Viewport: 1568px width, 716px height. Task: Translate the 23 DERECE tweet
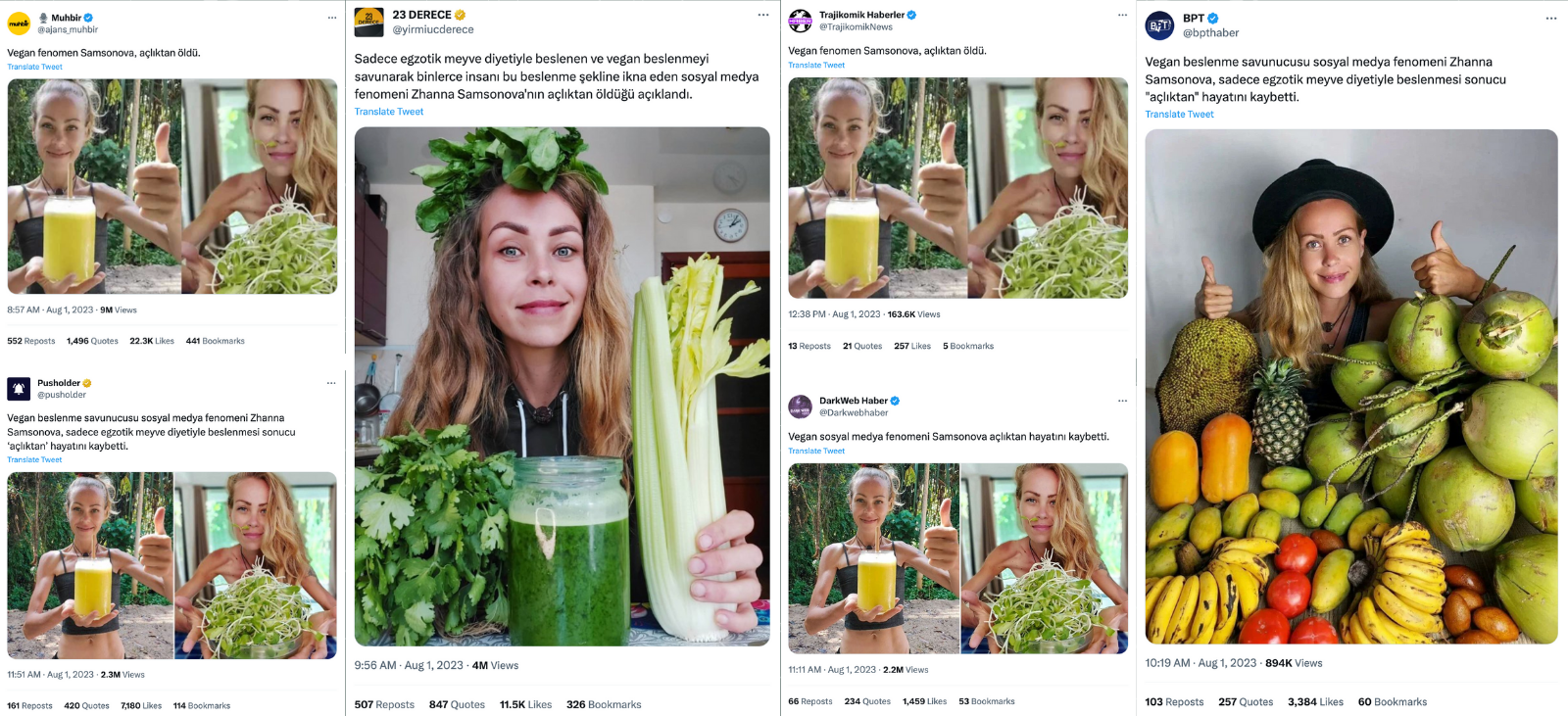point(389,112)
